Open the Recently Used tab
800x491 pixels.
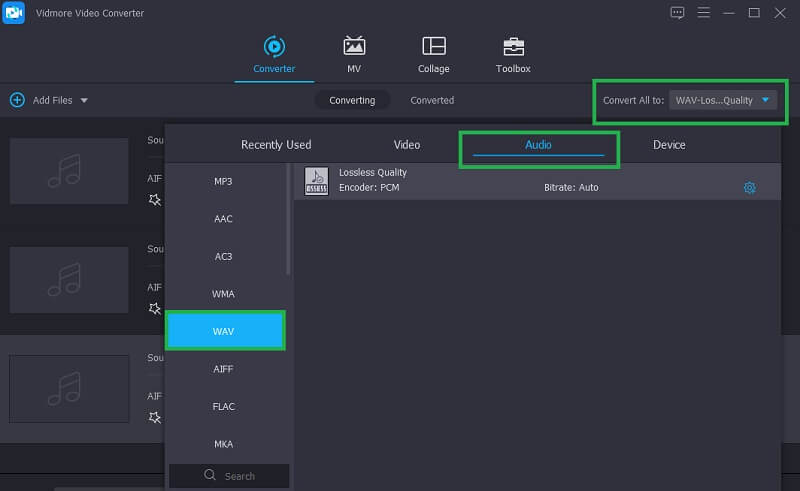click(x=276, y=145)
